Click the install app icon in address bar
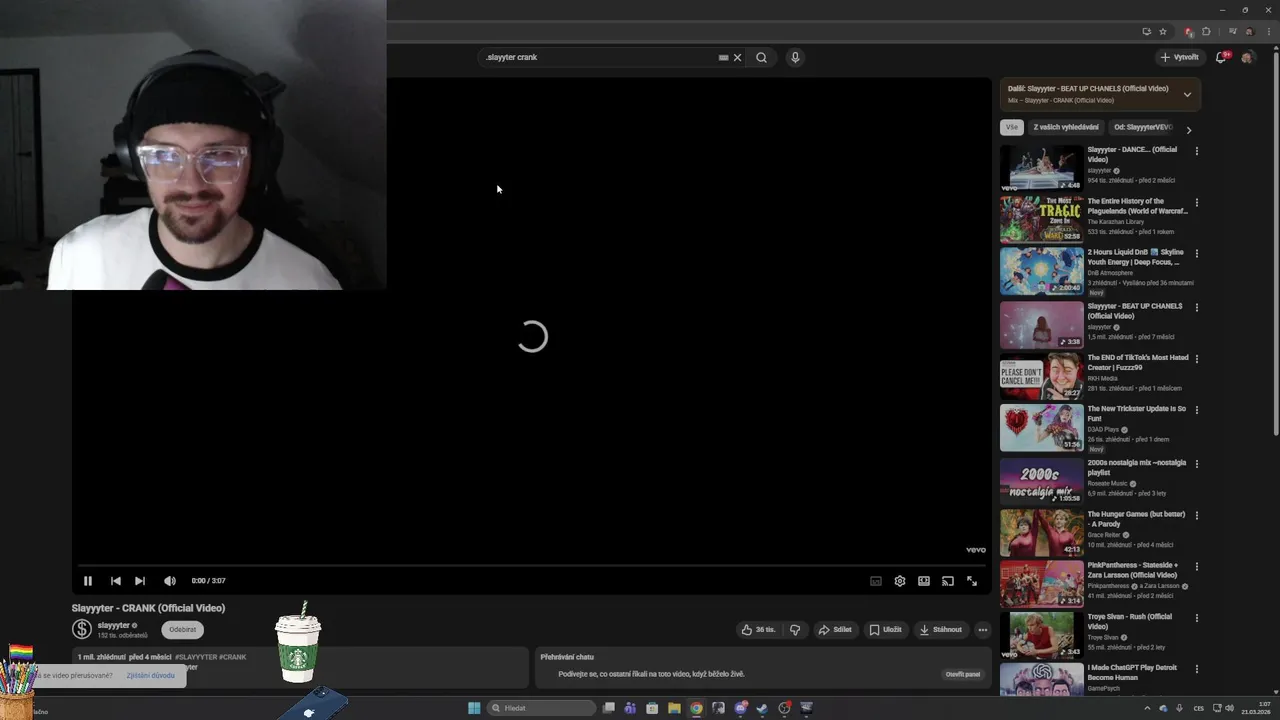The height and width of the screenshot is (720, 1280). coord(1146,32)
